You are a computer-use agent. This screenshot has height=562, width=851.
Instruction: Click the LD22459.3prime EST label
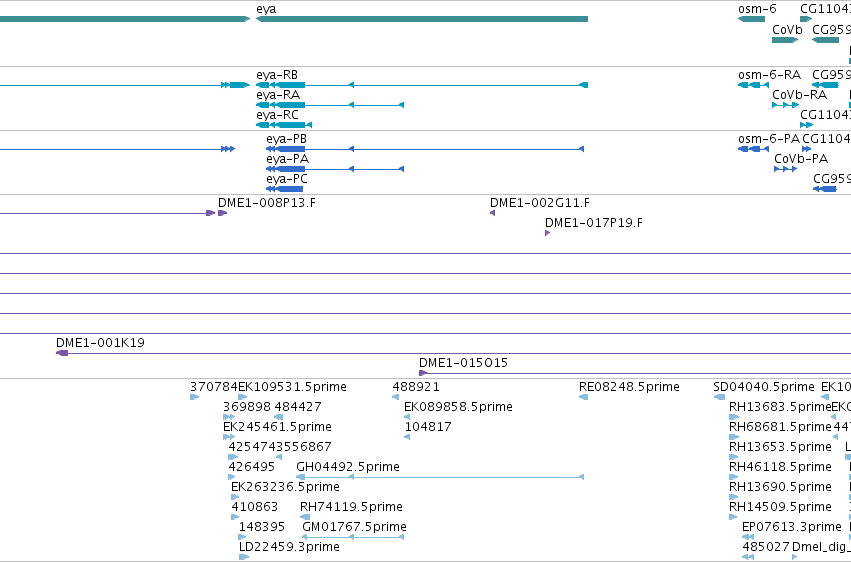coord(289,547)
